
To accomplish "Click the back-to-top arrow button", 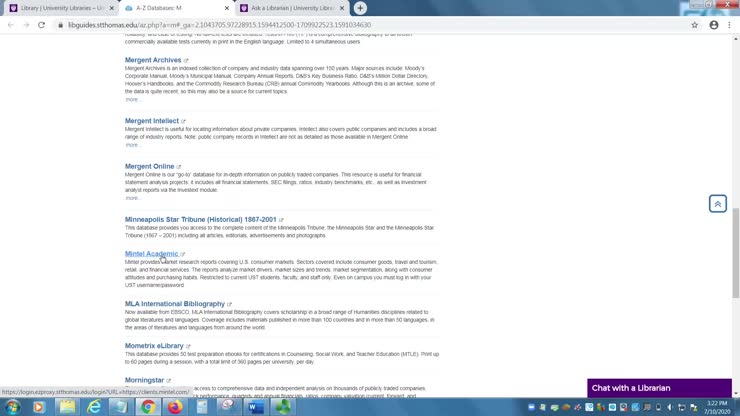I will pyautogui.click(x=717, y=204).
